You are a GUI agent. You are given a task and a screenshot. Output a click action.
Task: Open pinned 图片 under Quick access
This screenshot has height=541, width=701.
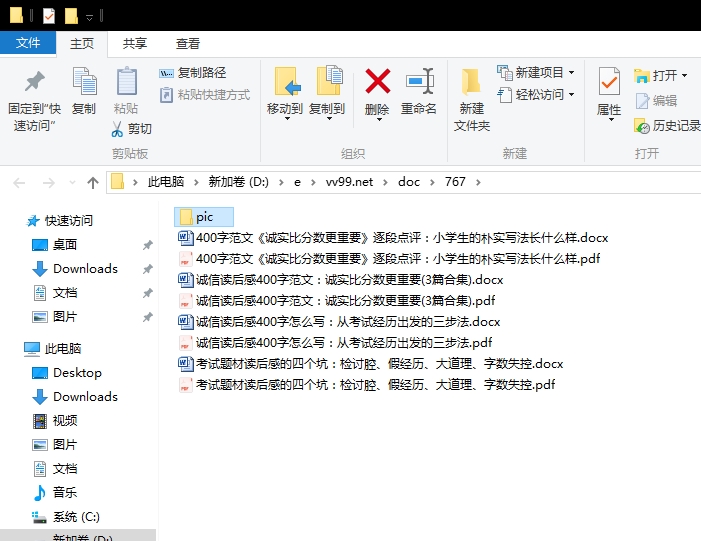(55, 317)
